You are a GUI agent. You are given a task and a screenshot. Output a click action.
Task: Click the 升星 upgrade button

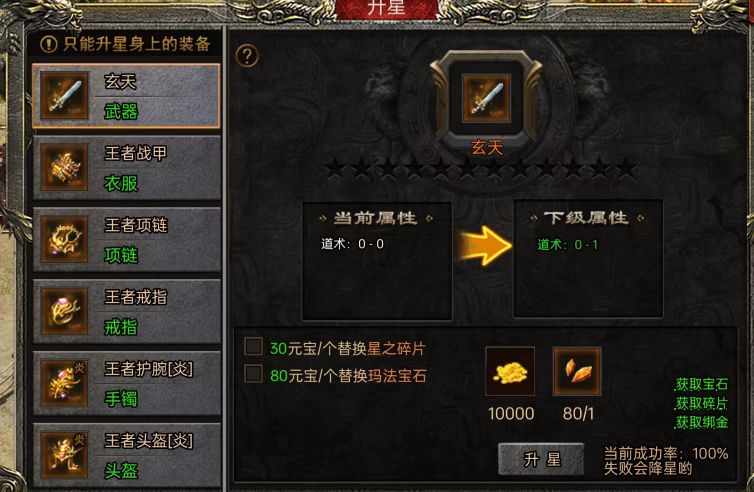[x=541, y=459]
